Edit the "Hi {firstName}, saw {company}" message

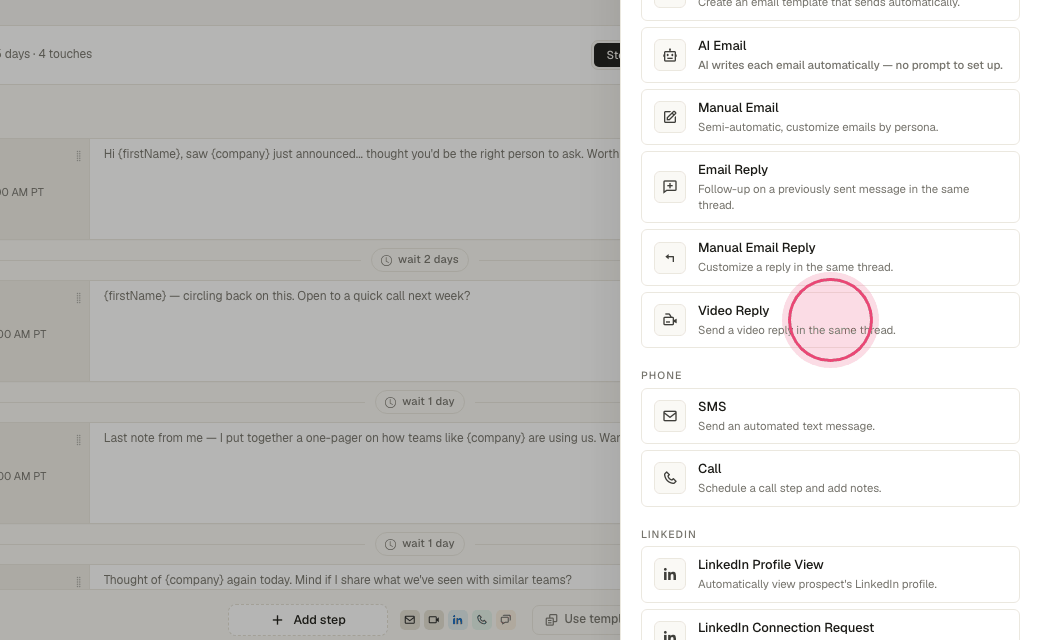[x=355, y=189]
